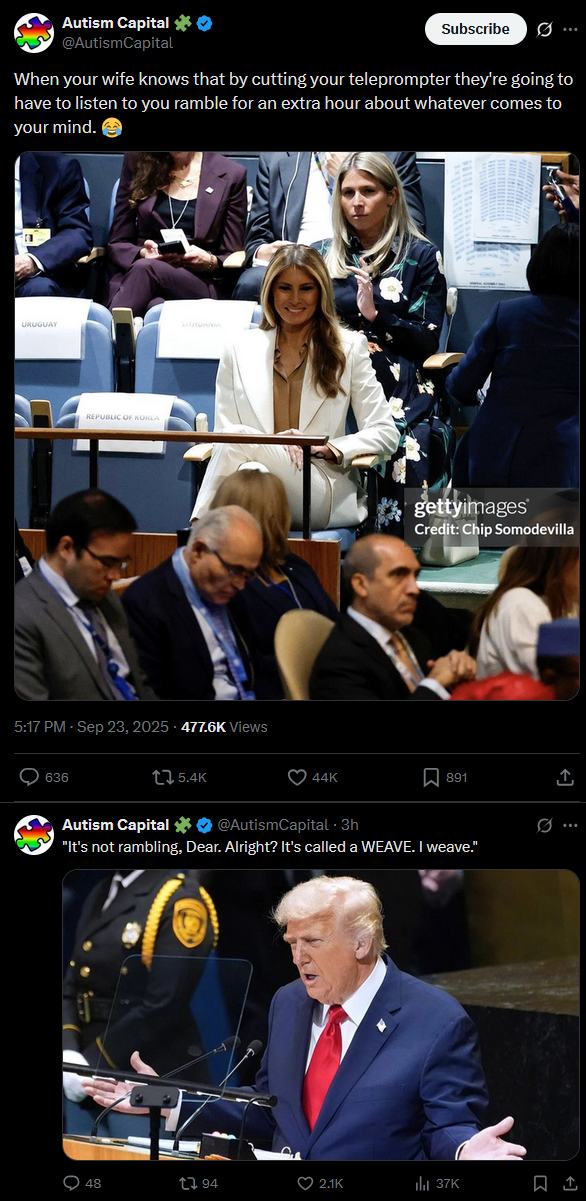The width and height of the screenshot is (586, 1201).
Task: Open the Autism Capital puzzle avatar at top
Action: [x=34, y=33]
